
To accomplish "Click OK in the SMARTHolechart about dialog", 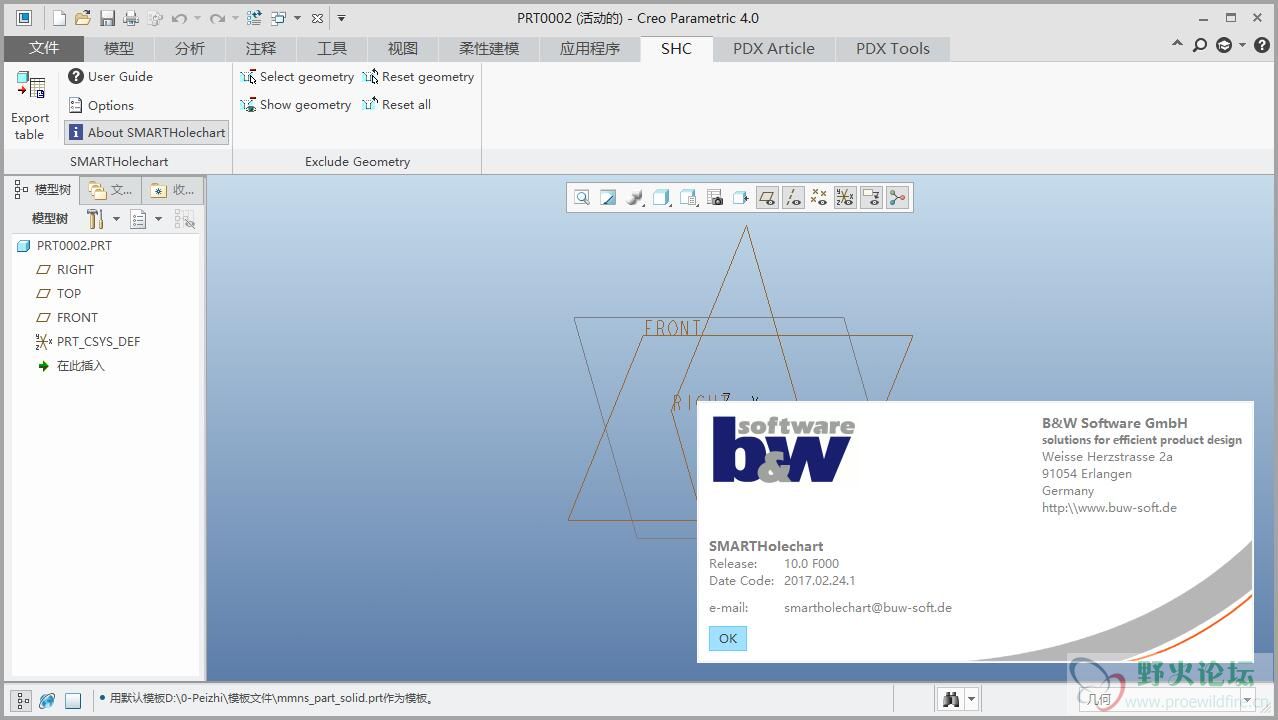I will pos(728,638).
